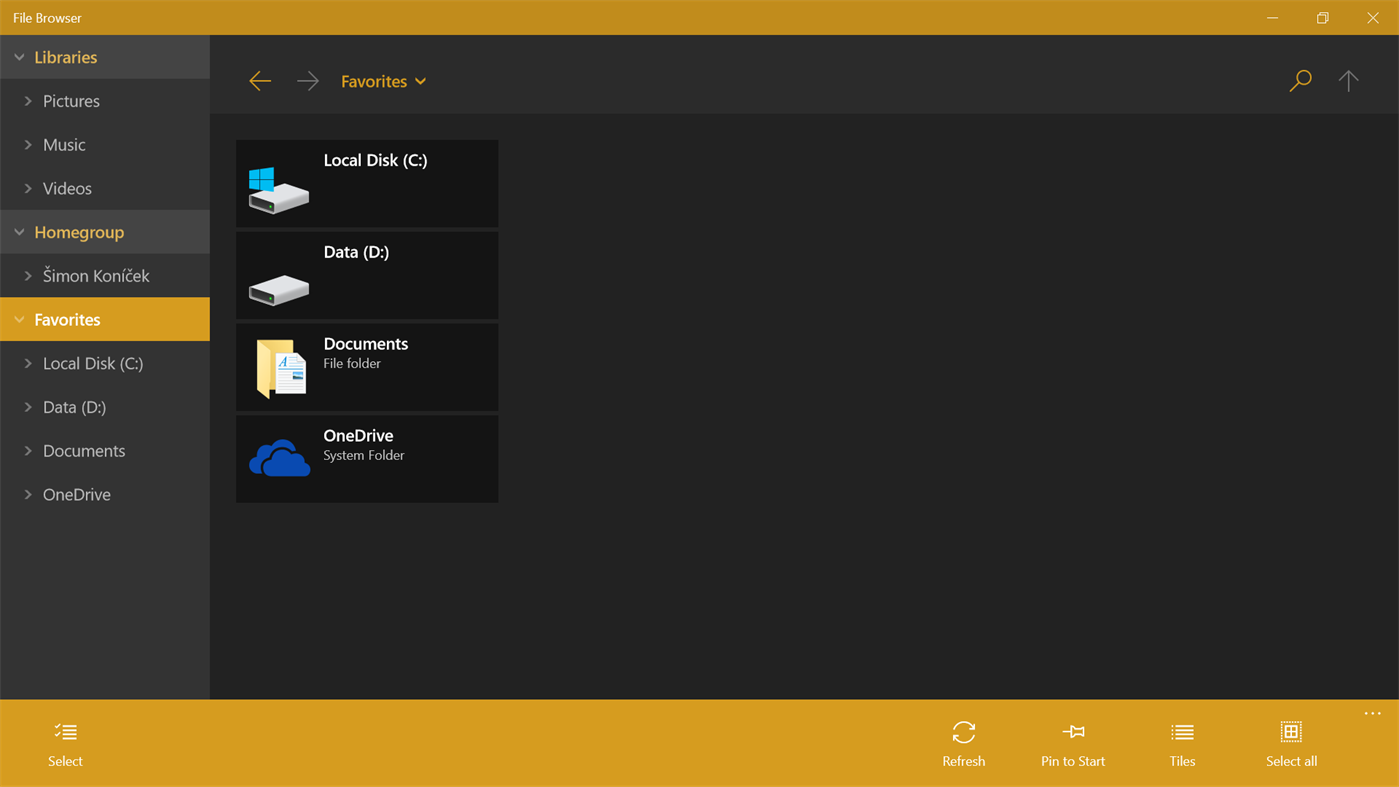This screenshot has width=1399, height=787.
Task: Select the Pin to Start icon
Action: 1072,732
